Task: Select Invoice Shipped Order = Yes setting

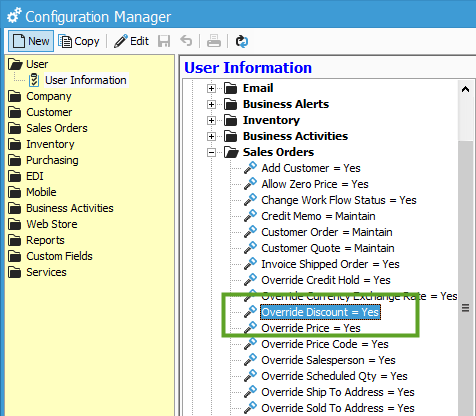Action: tap(330, 264)
